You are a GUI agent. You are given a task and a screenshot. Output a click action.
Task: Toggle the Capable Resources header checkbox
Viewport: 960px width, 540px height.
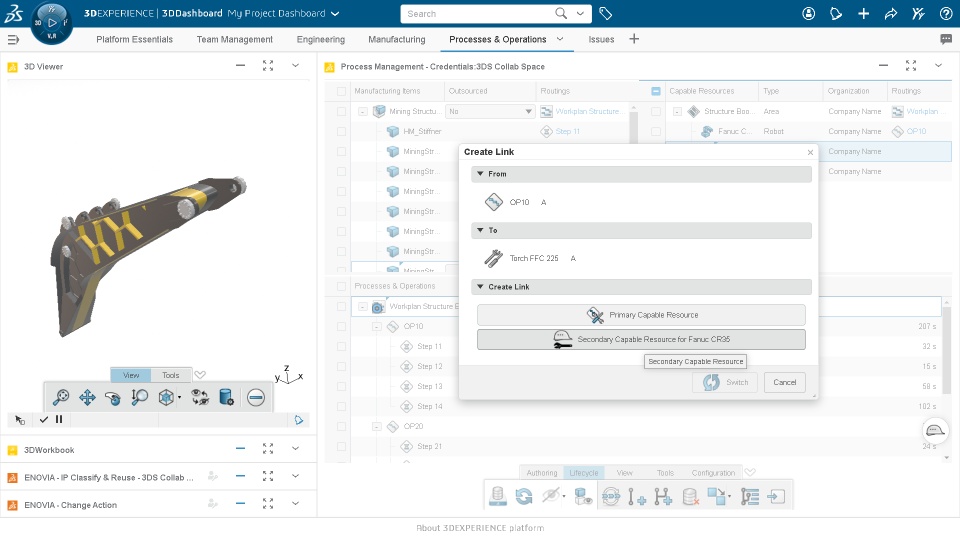coord(656,91)
